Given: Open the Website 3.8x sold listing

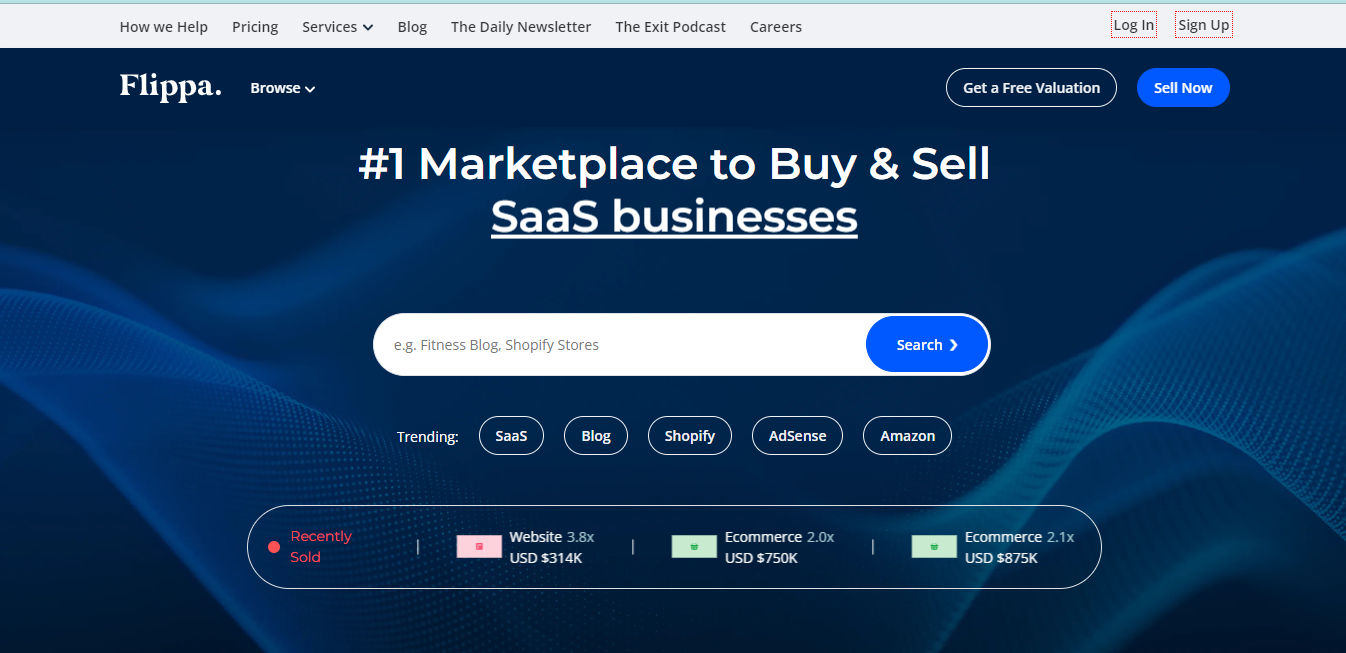Looking at the screenshot, I should click(526, 547).
